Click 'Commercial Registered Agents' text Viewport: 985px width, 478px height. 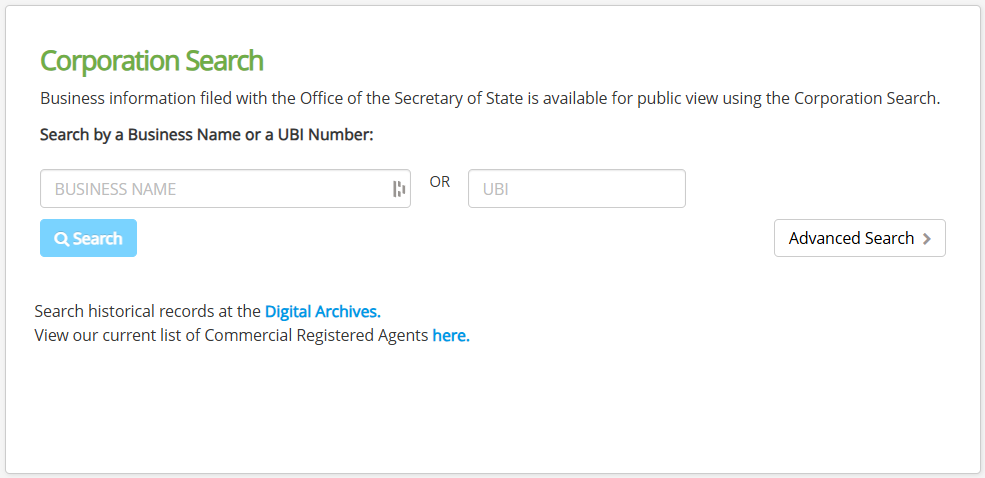(x=316, y=335)
